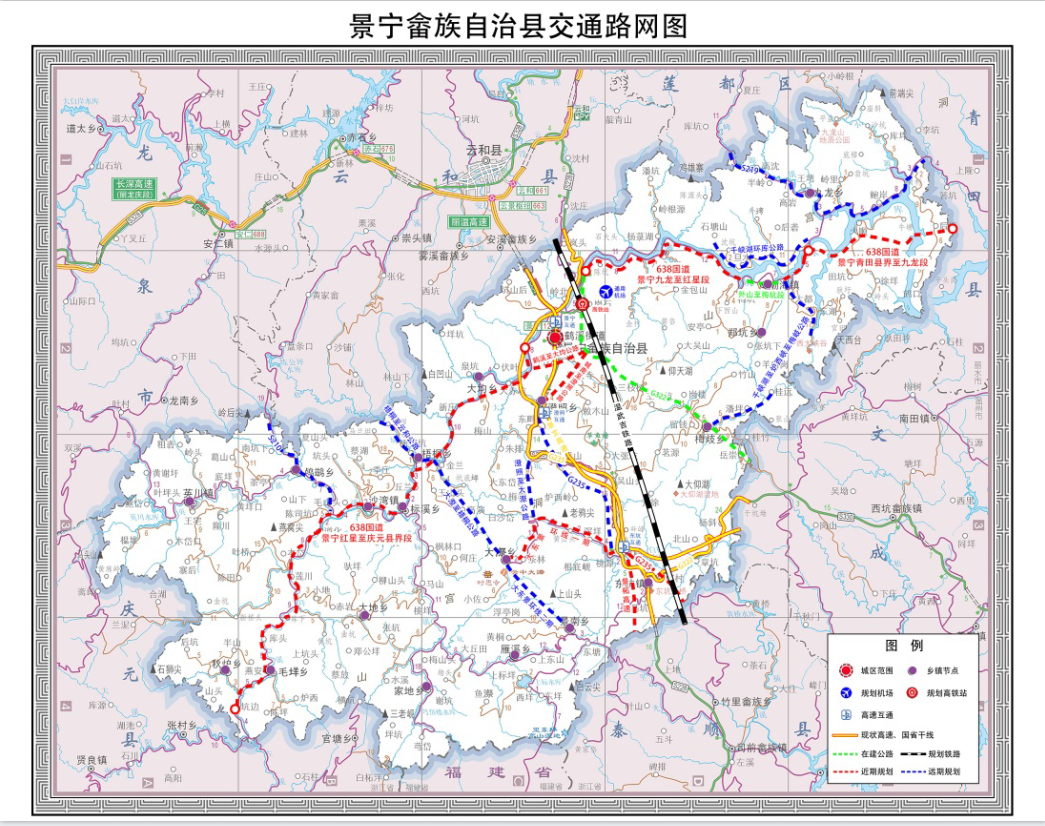Click the purple node at 梧桐乡

[x=418, y=457]
